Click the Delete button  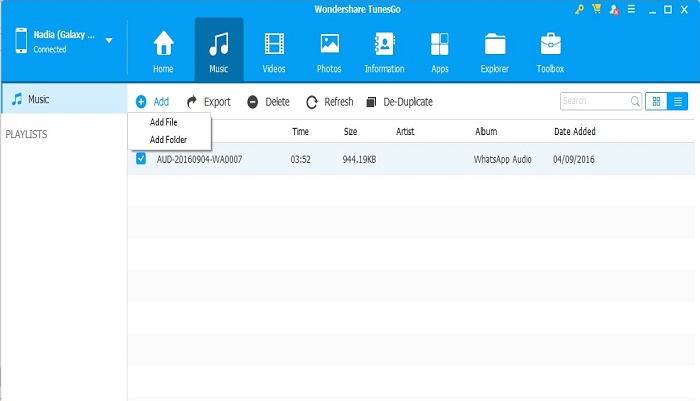268,102
